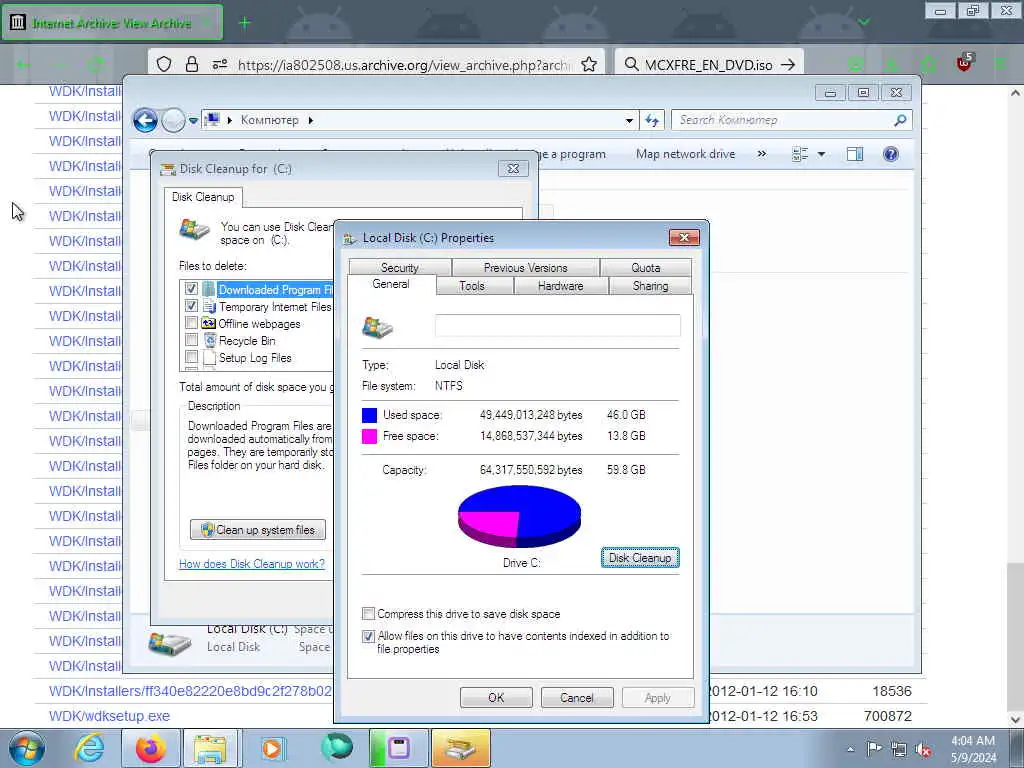This screenshot has height=768, width=1024.
Task: Click the tracking protection shield icon
Action: click(164, 64)
